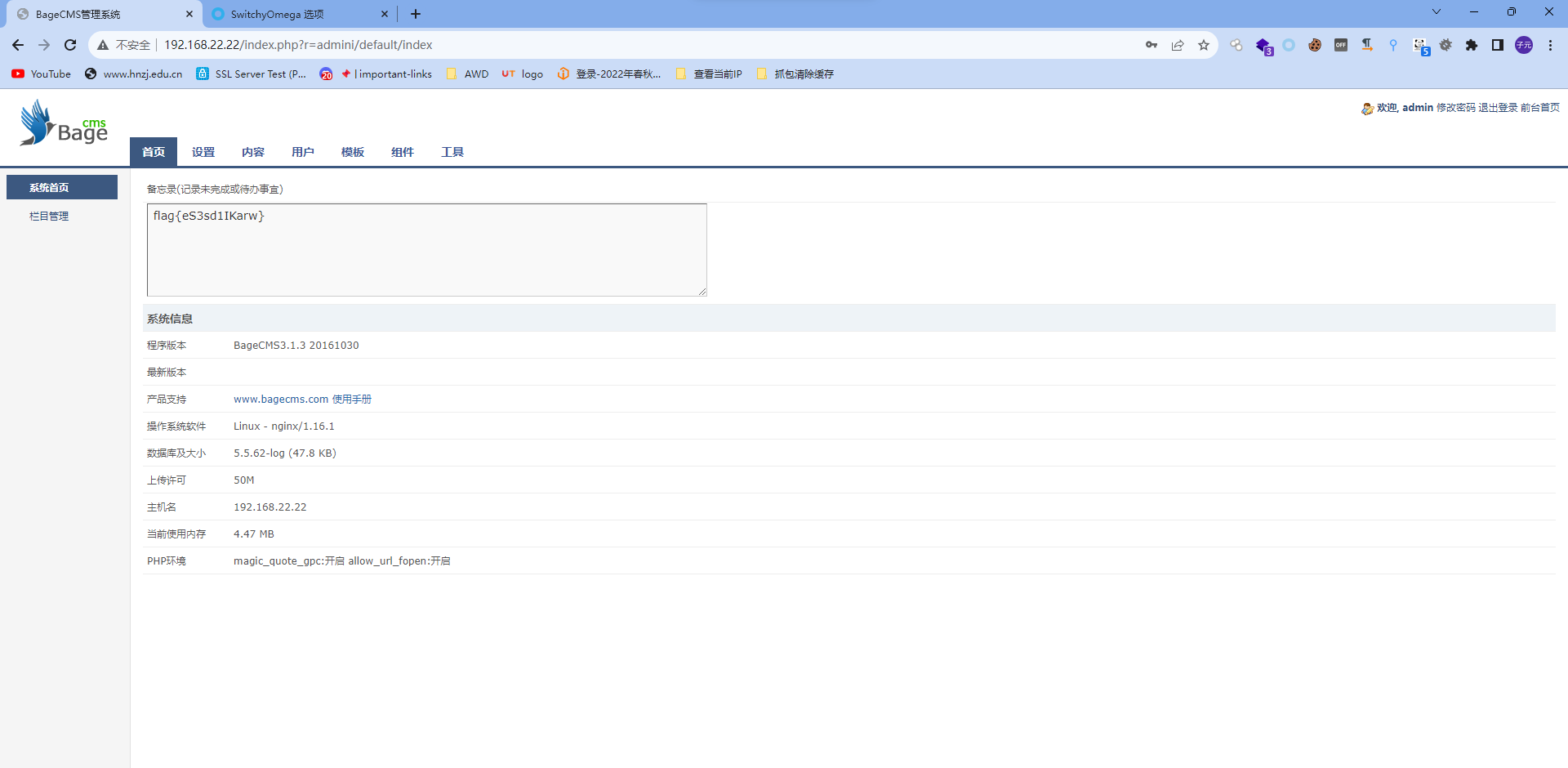Viewport: 1568px width, 768px height.
Task: Click the share page icon
Action: point(1178,45)
